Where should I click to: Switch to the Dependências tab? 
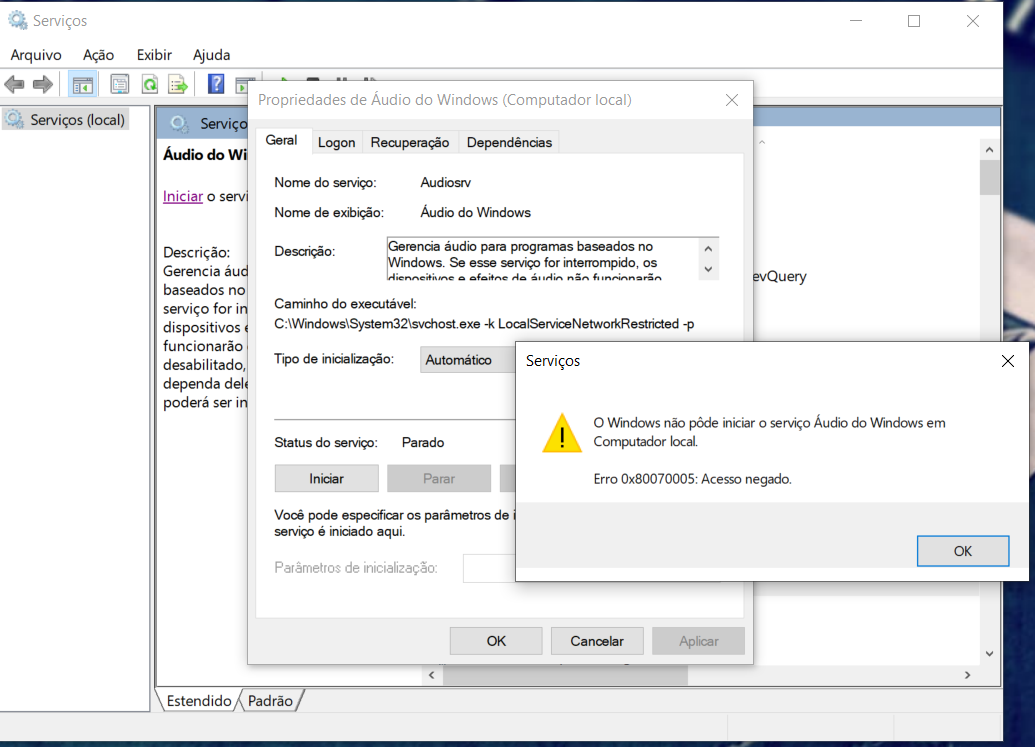510,143
